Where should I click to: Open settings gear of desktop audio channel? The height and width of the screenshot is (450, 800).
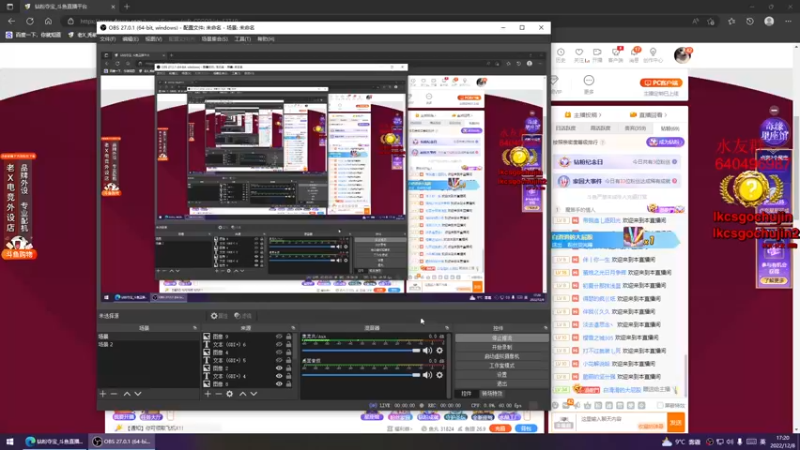(439, 375)
